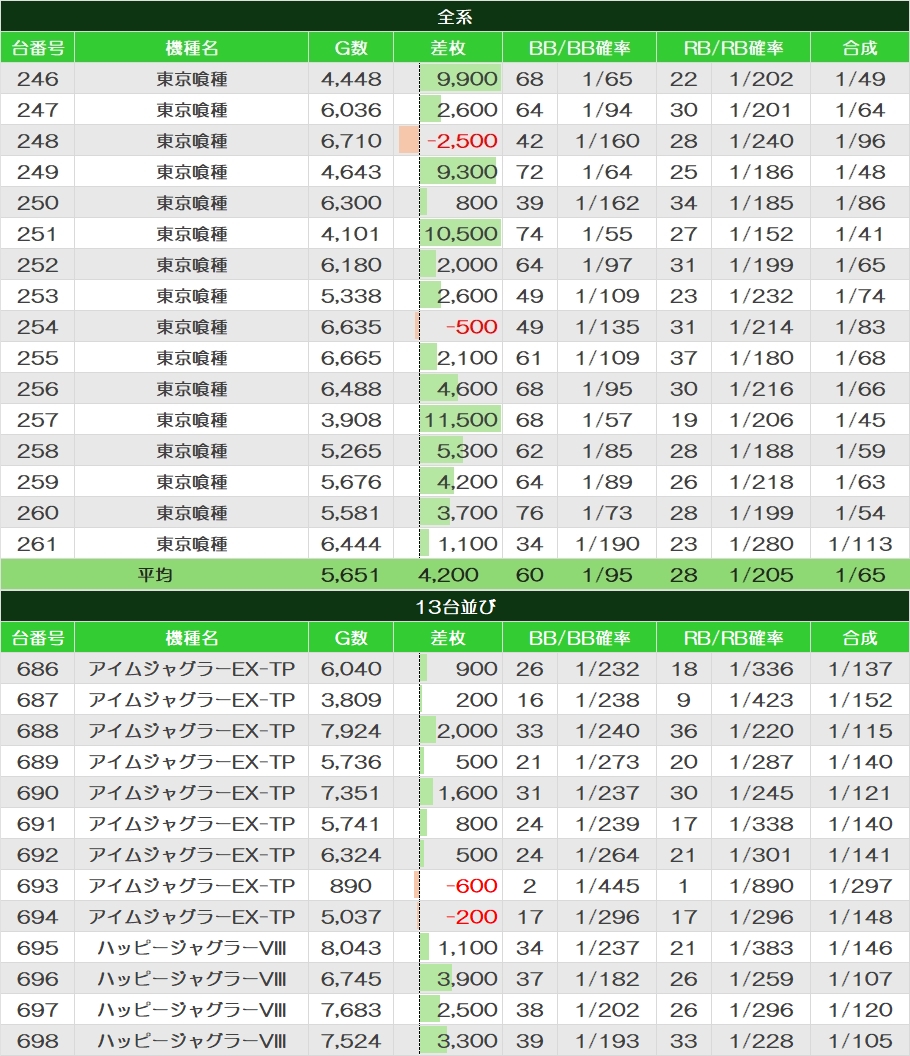Click RB rate 1/383 in row 695
This screenshot has width=910, height=1056.
[x=761, y=948]
